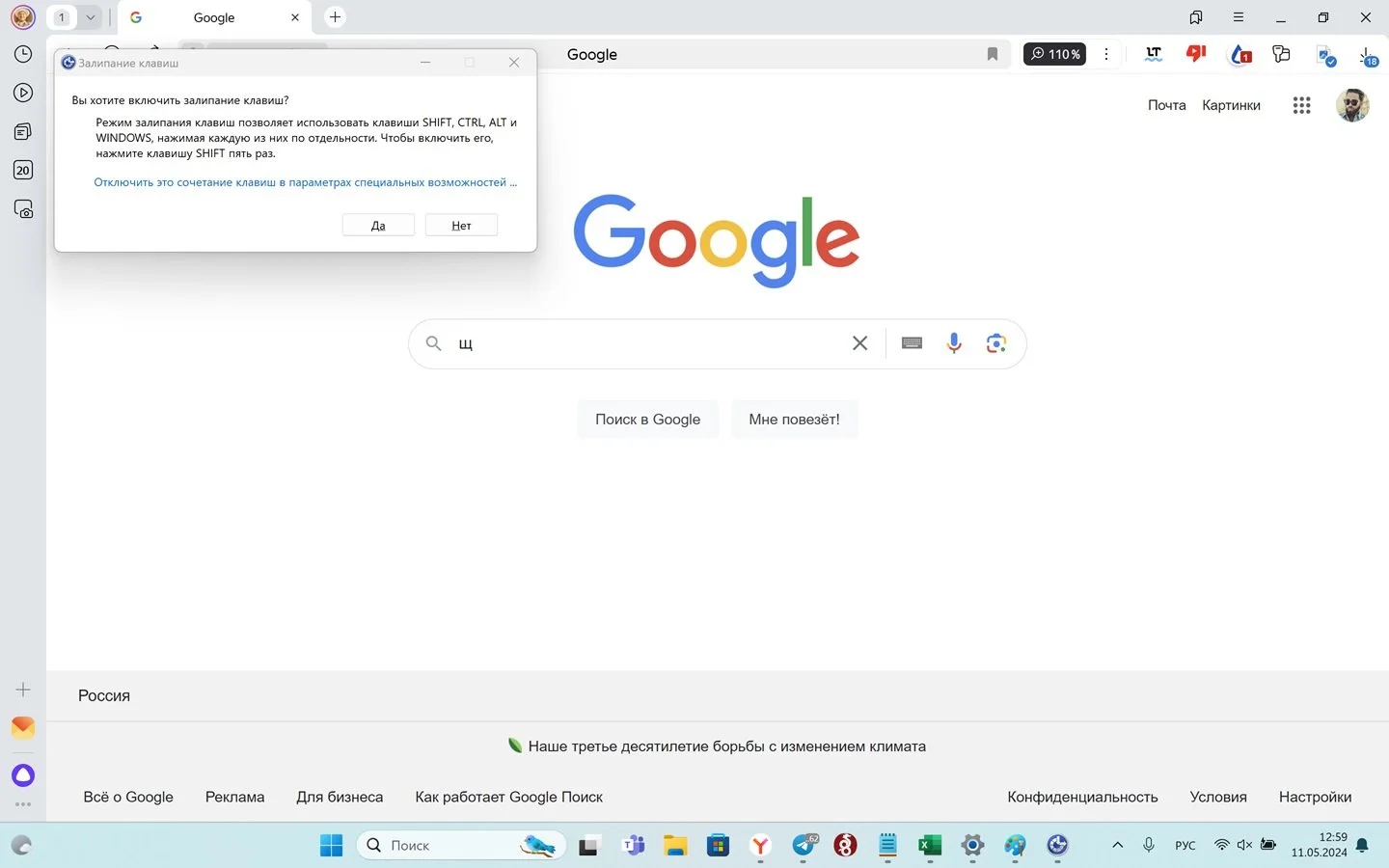Screen dimensions: 1389x868
Task: Open the video player icon in sidebar
Action: [23, 93]
